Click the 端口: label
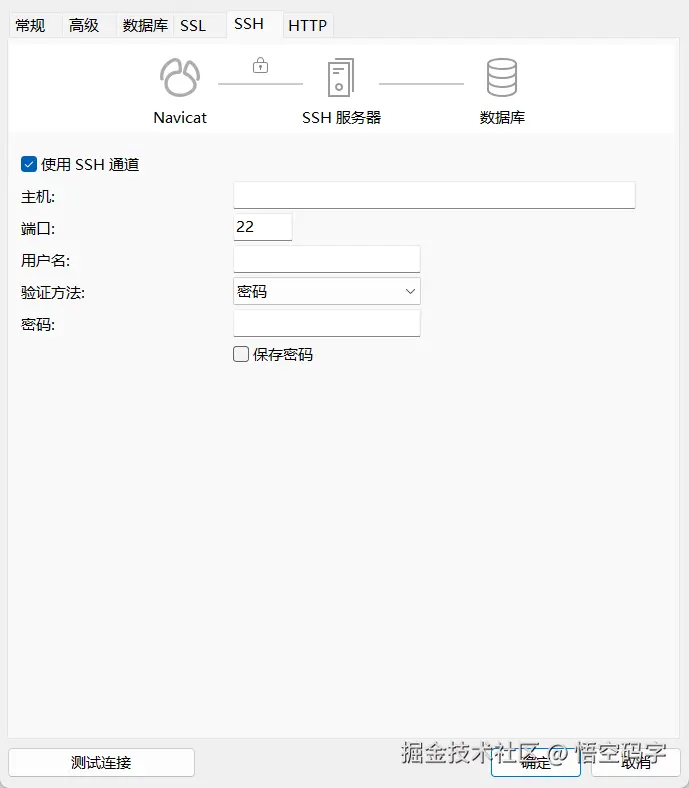 tap(38, 229)
